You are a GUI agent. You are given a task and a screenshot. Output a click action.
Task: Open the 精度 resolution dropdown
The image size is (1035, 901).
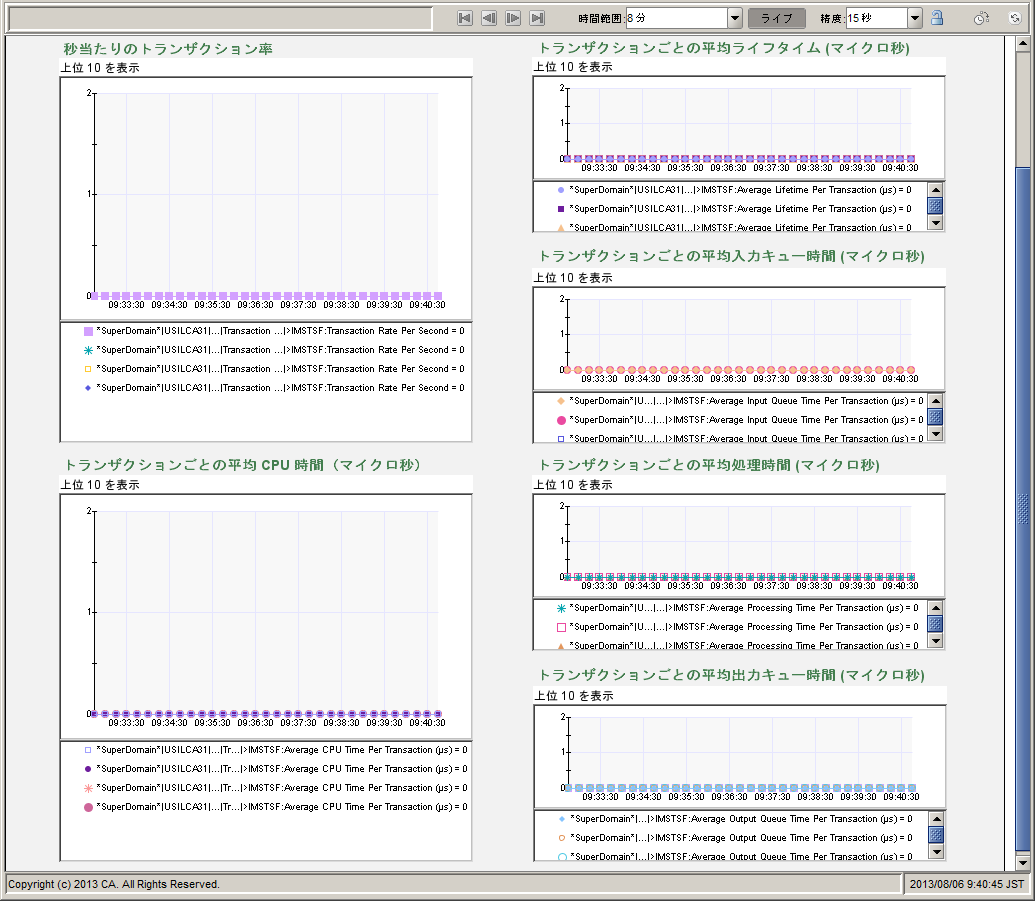pyautogui.click(x=914, y=18)
